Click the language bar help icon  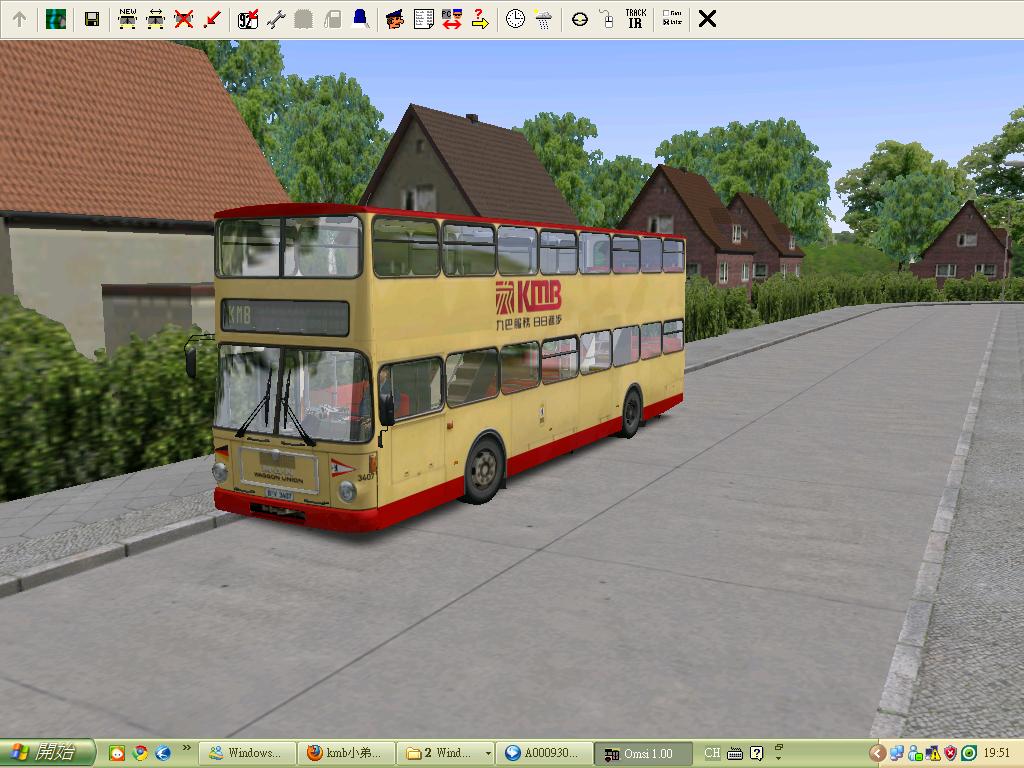[x=757, y=753]
